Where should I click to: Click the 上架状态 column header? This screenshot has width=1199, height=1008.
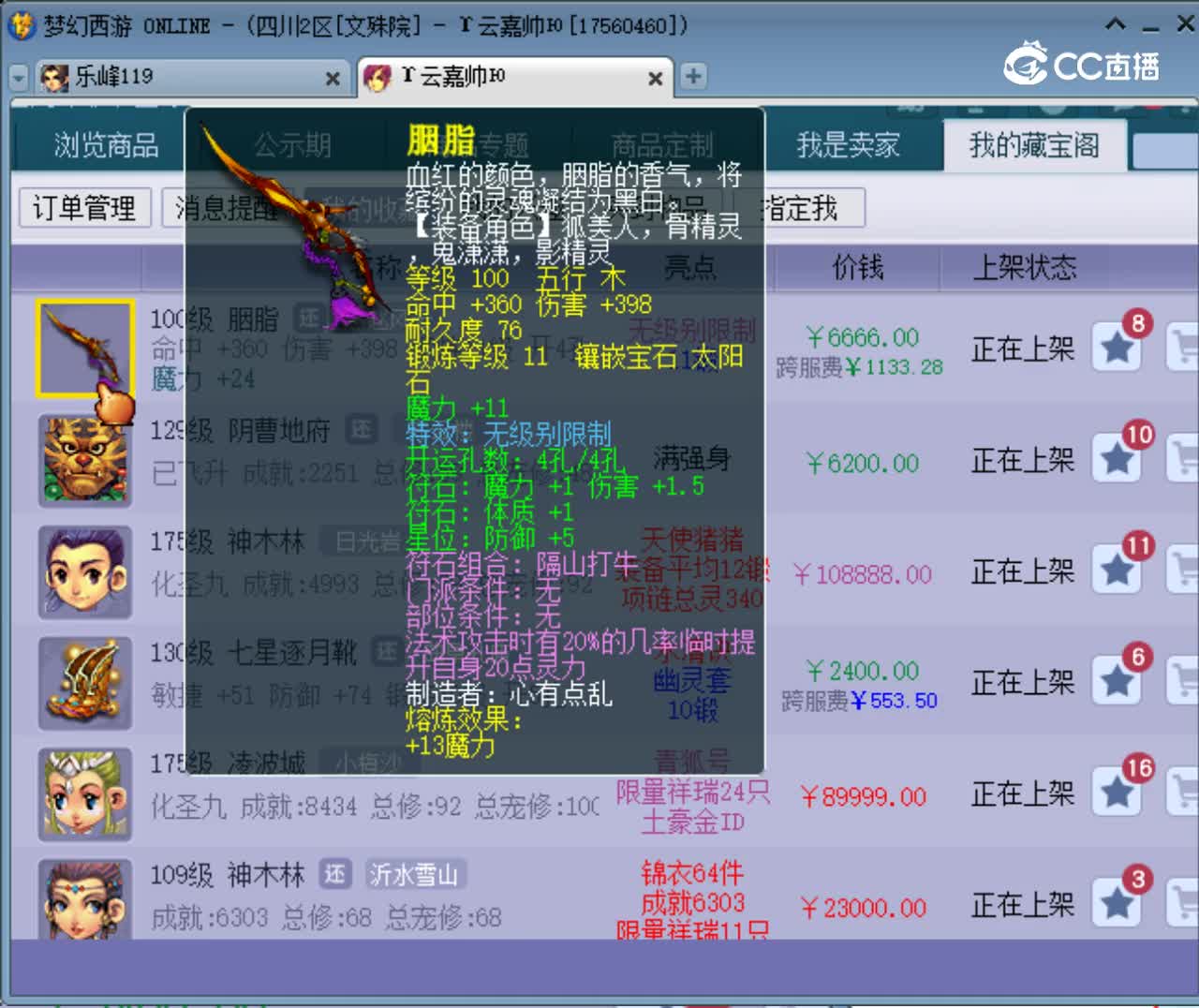pos(1025,268)
